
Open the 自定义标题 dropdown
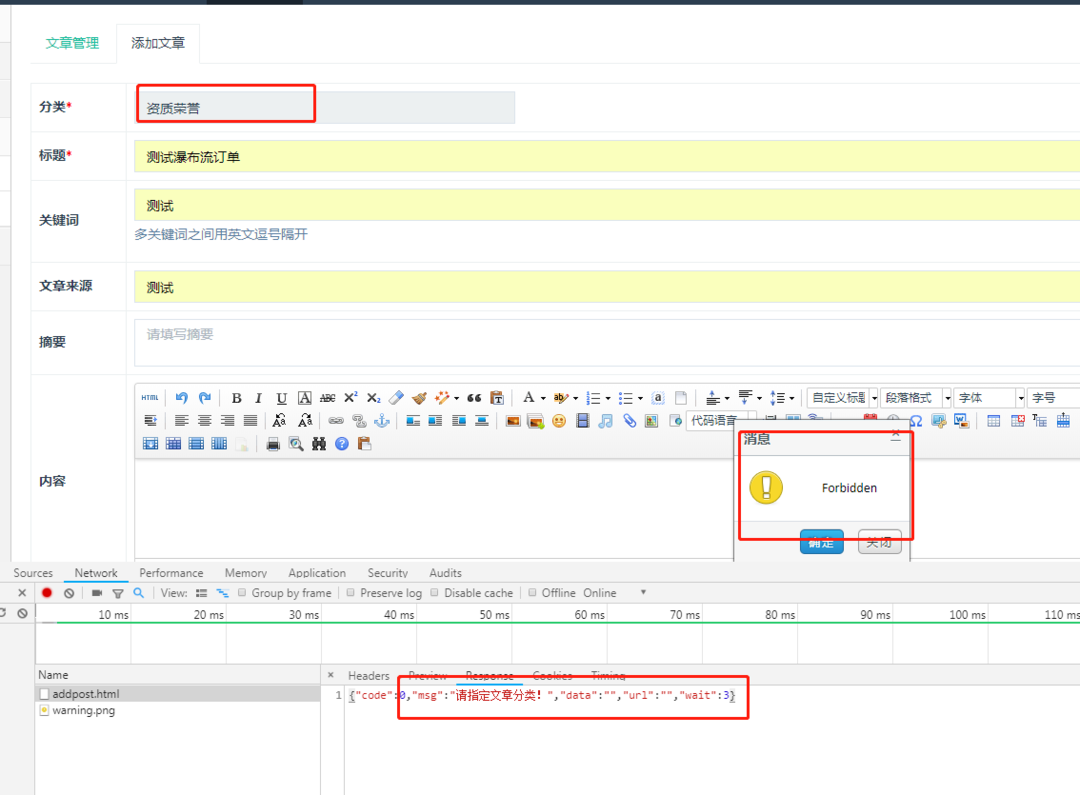[843, 398]
